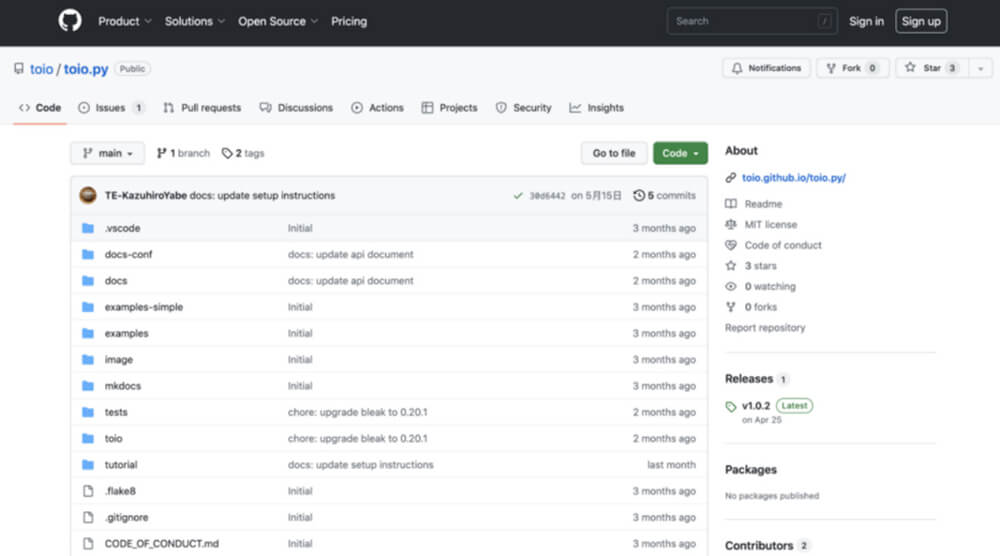Click 'chore: upgrade bleak to 0.20.1' on toio row

pyautogui.click(x=357, y=439)
